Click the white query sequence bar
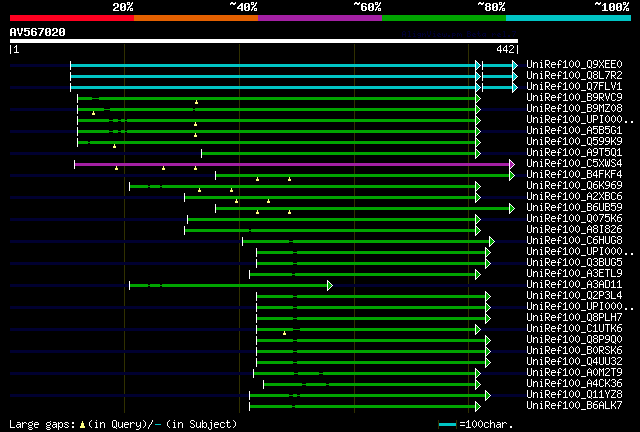 [264, 41]
